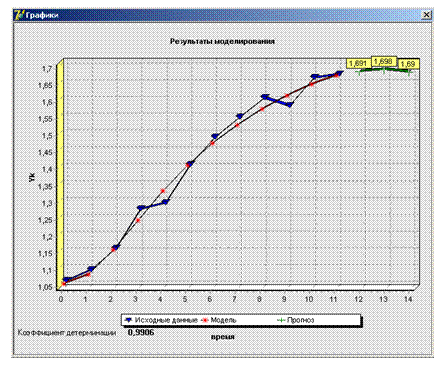Click the forecast label 1,69
The height and width of the screenshot is (365, 446).
point(408,64)
